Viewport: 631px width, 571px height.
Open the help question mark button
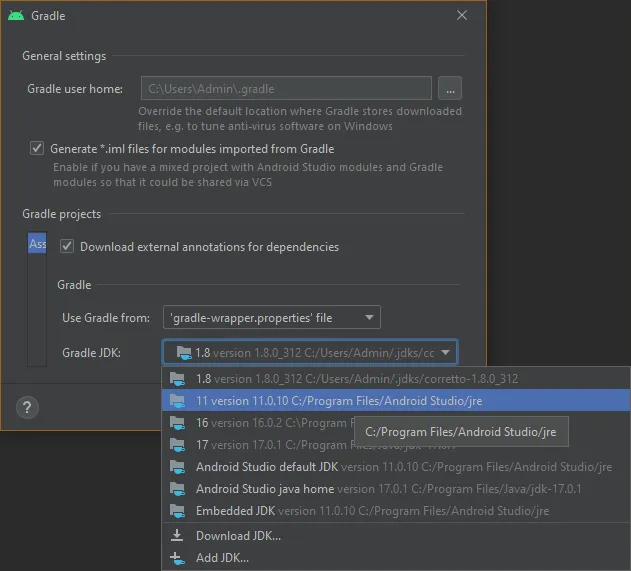tap(27, 408)
